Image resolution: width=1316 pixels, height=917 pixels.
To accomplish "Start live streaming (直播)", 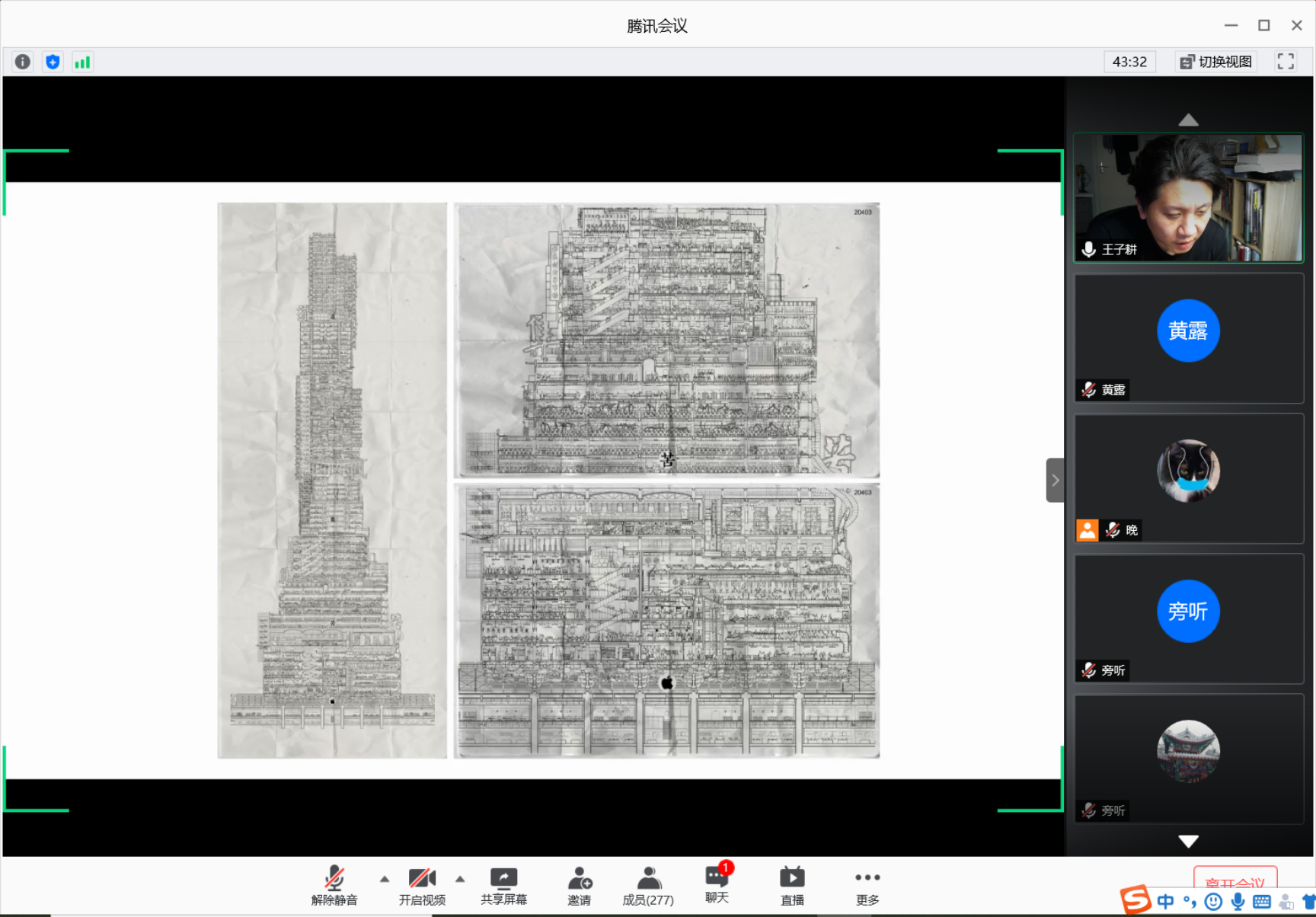I will 792,886.
